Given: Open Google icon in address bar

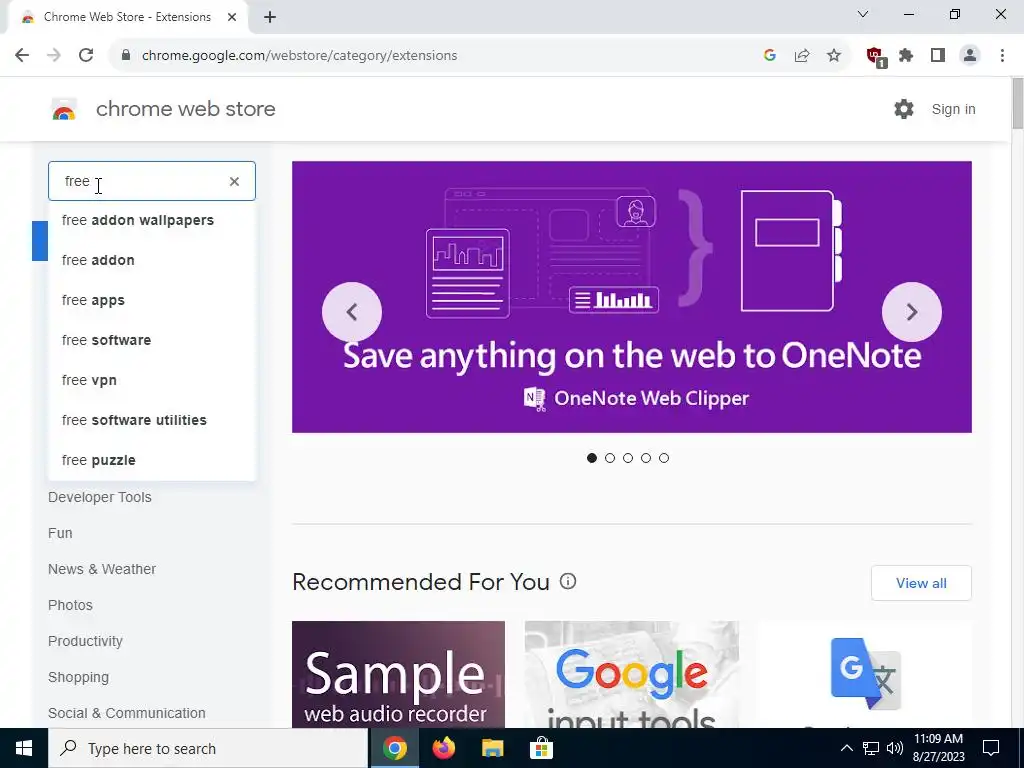Looking at the screenshot, I should [770, 56].
